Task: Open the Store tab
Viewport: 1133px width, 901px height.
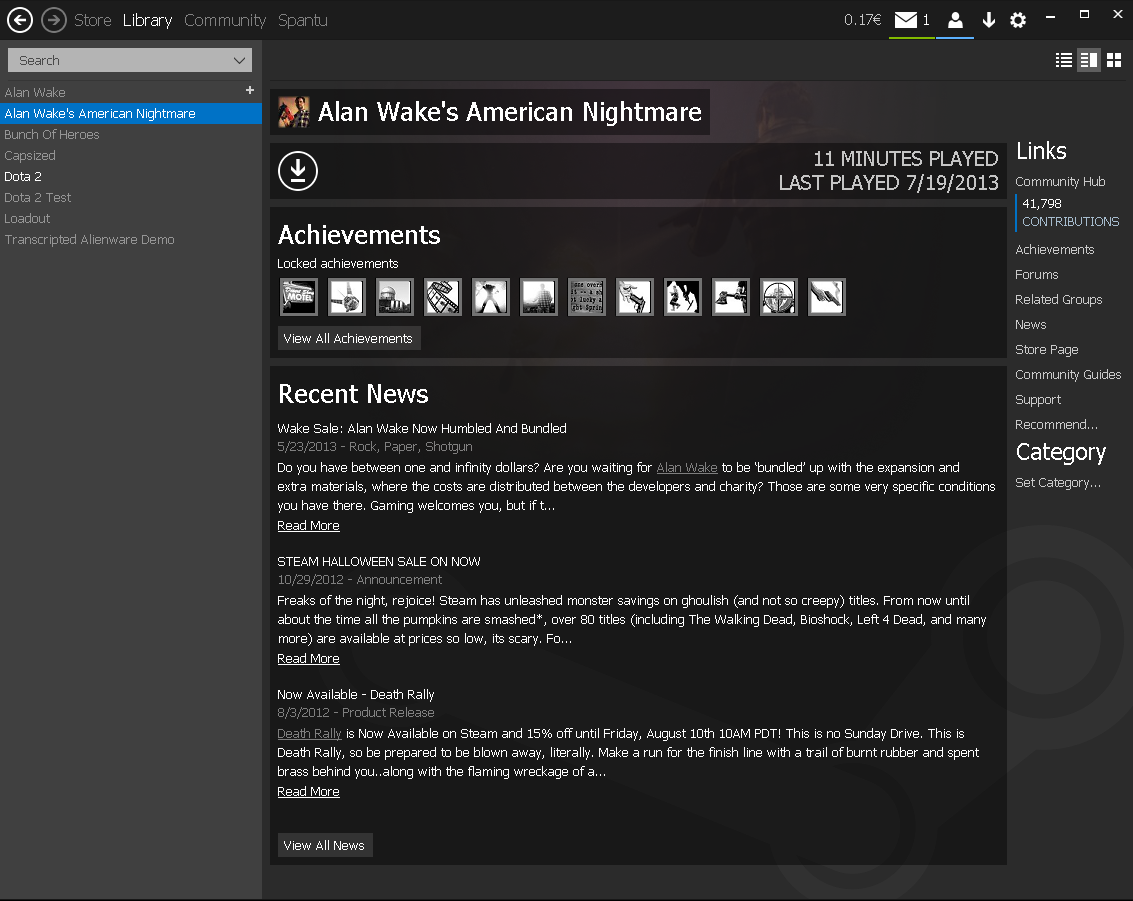Action: (92, 20)
